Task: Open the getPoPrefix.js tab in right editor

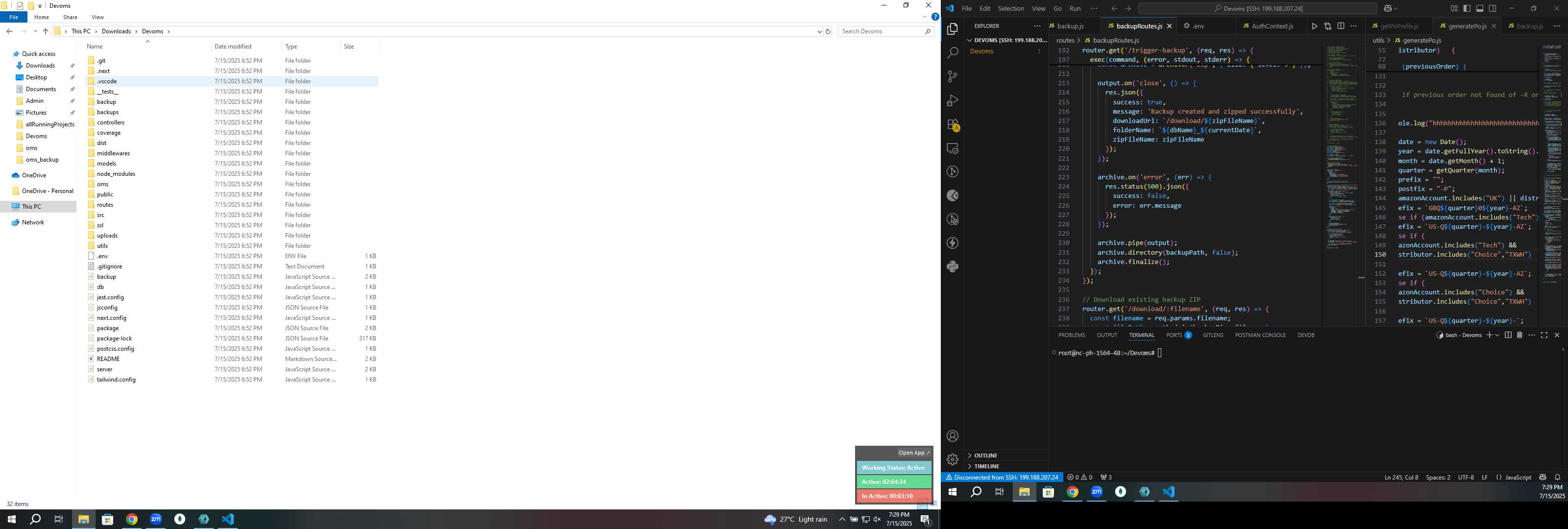Action: (x=1399, y=26)
